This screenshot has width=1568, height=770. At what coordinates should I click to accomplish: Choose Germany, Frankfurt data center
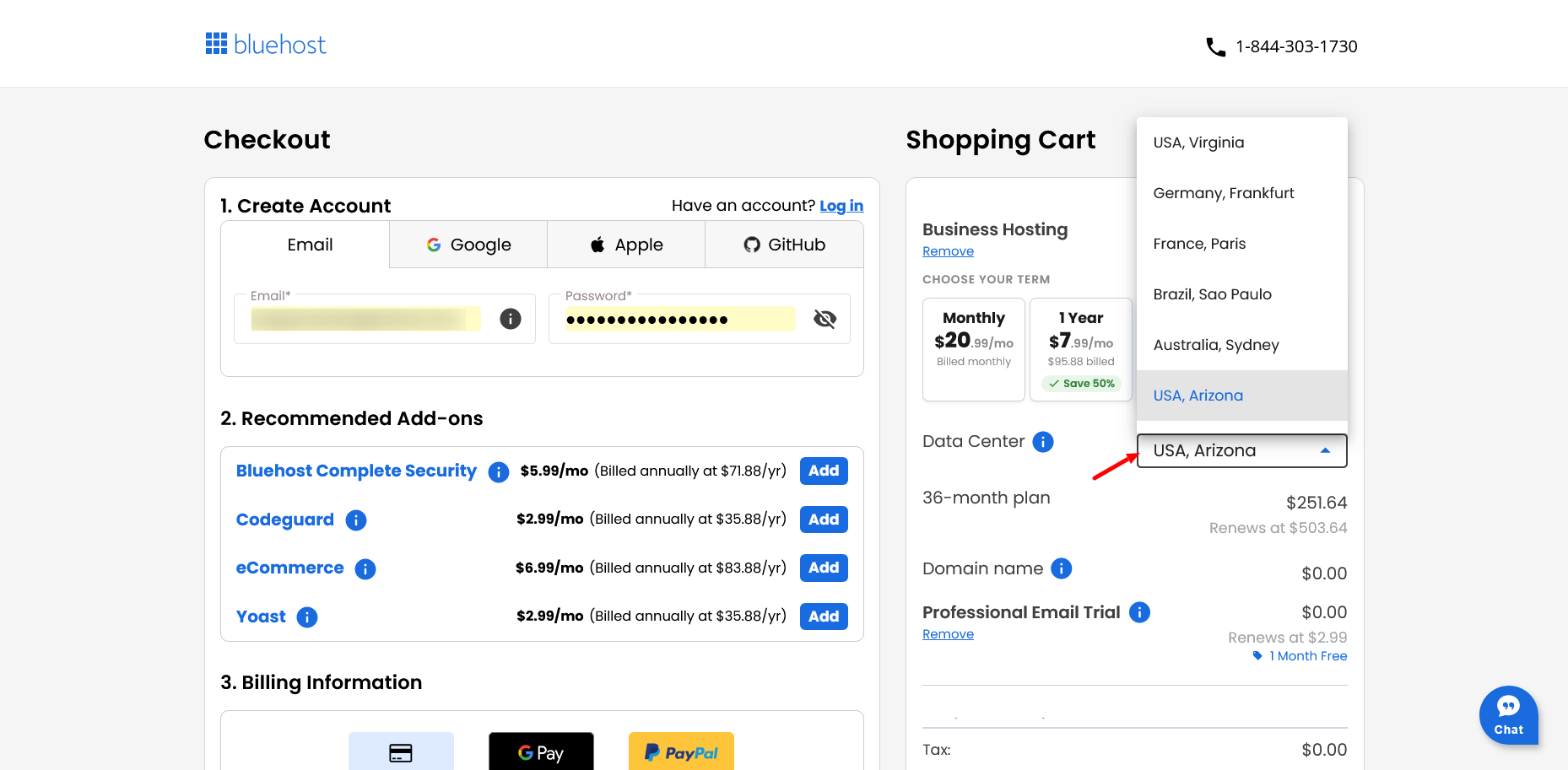1242,193
